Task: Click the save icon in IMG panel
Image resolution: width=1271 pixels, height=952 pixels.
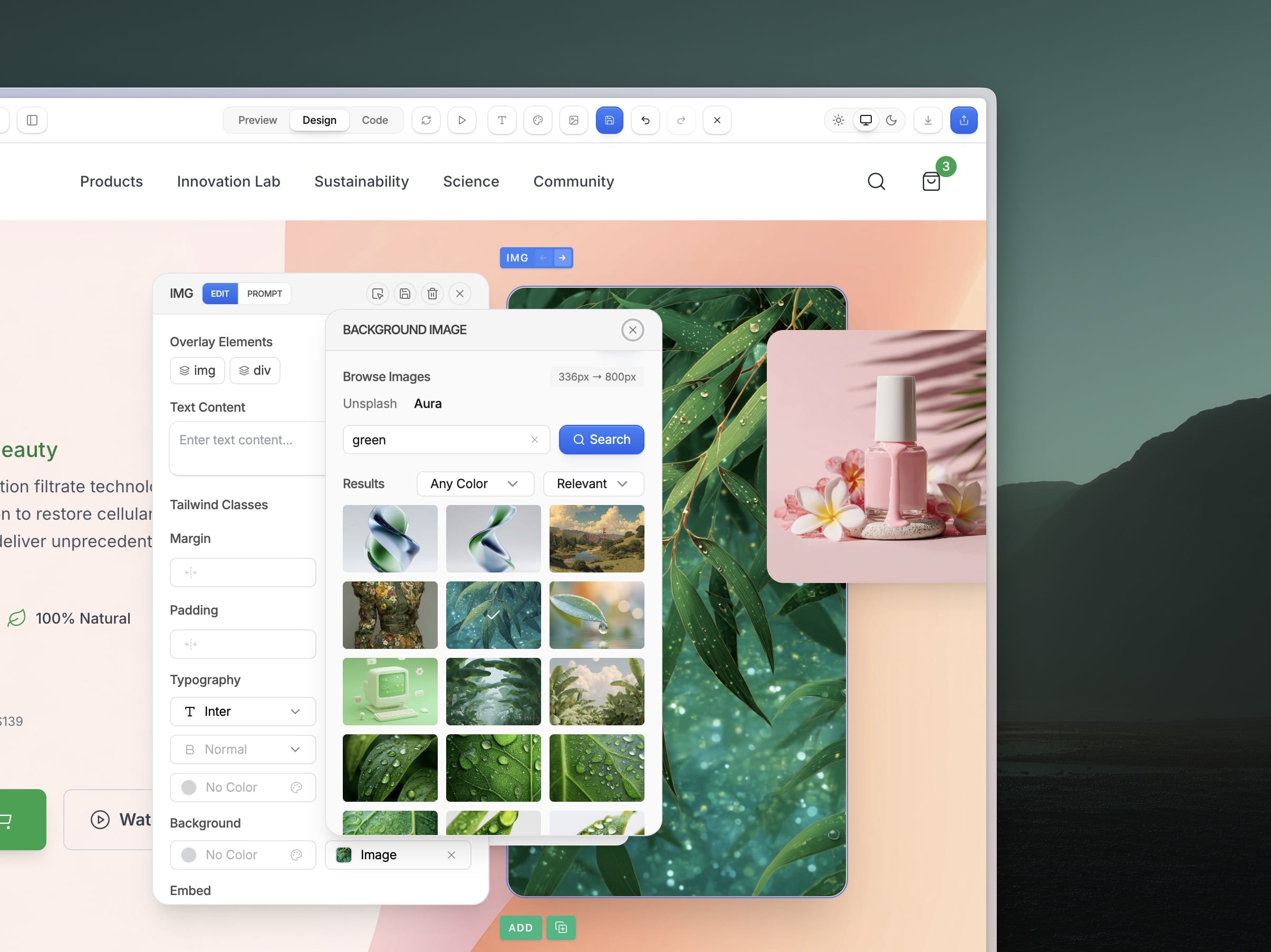Action: (x=405, y=294)
